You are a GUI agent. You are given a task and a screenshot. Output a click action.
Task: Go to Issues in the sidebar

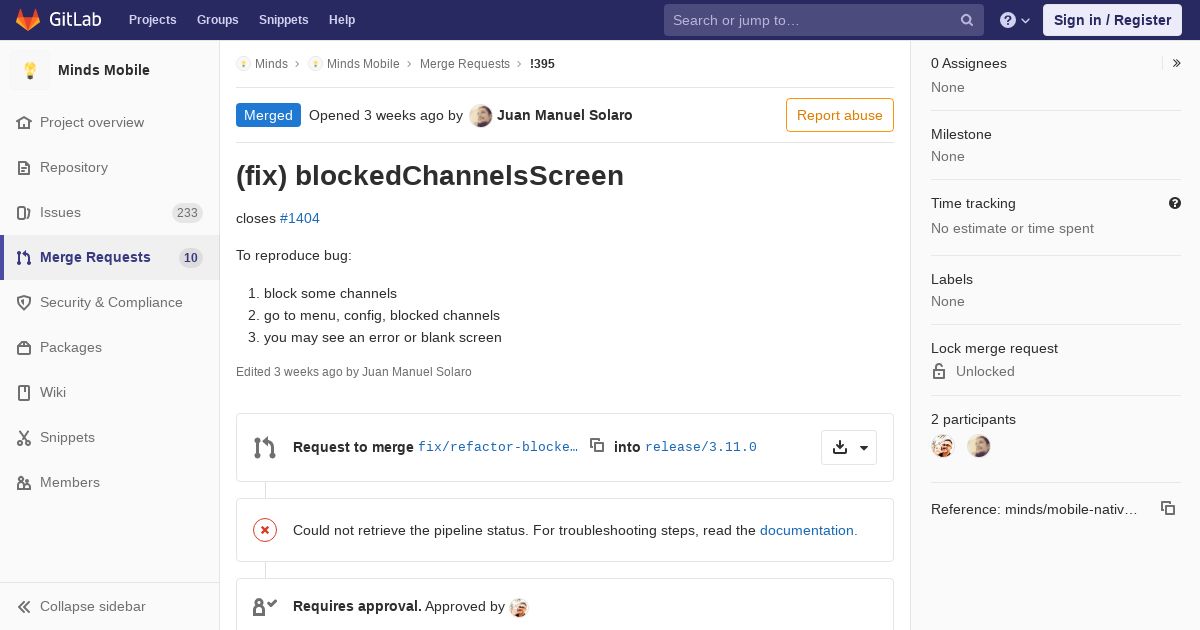[60, 212]
